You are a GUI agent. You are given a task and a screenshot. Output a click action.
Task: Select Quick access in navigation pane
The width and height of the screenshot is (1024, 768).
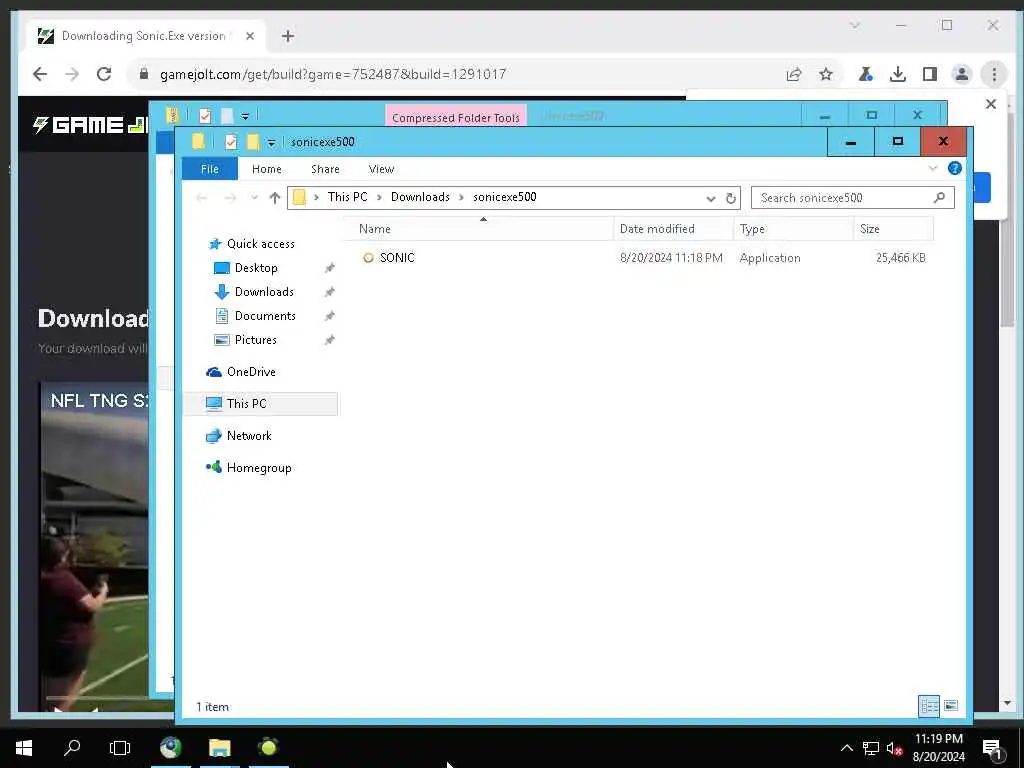(x=261, y=244)
